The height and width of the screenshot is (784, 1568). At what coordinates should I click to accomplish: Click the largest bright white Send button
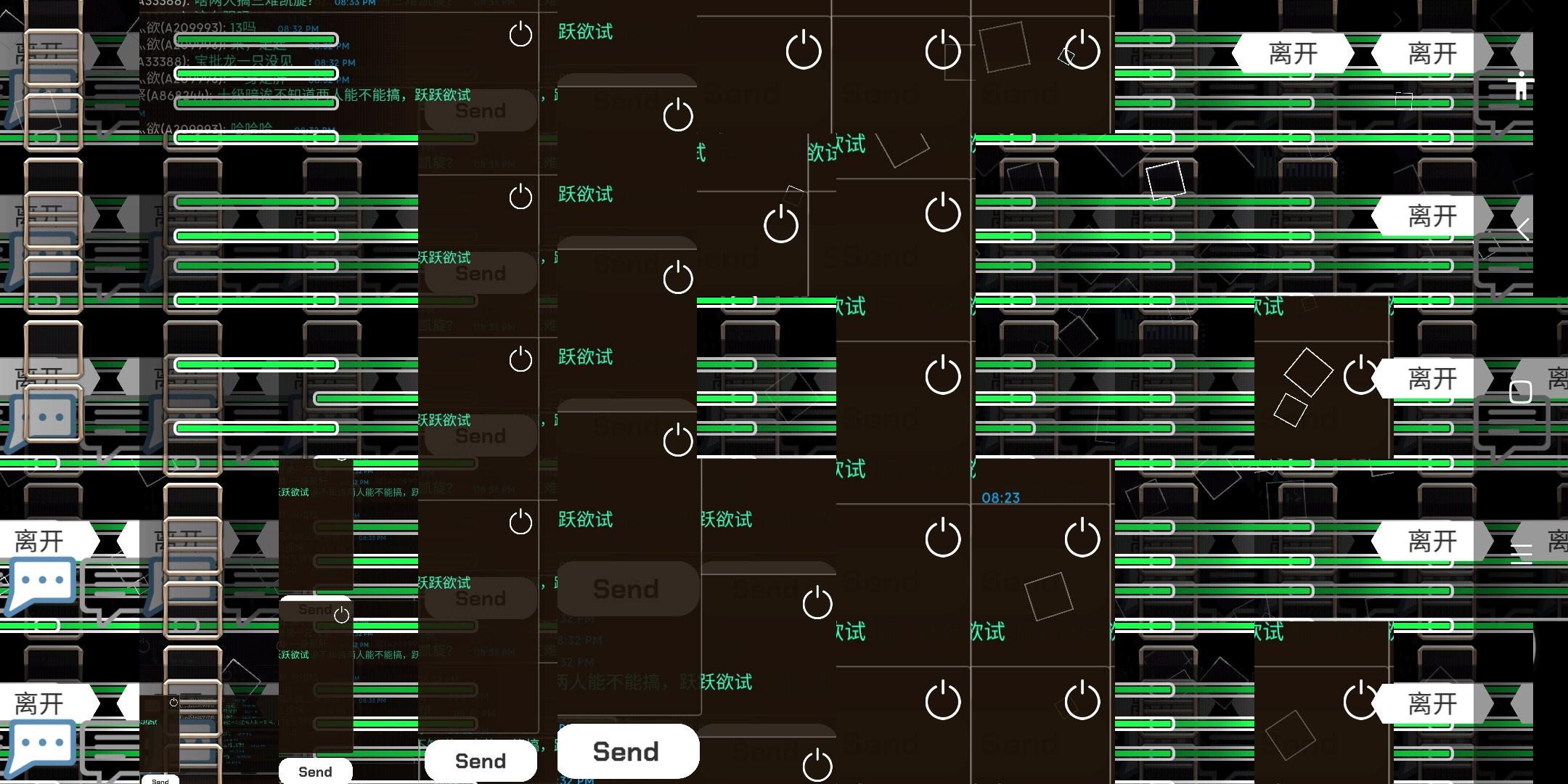click(x=628, y=751)
